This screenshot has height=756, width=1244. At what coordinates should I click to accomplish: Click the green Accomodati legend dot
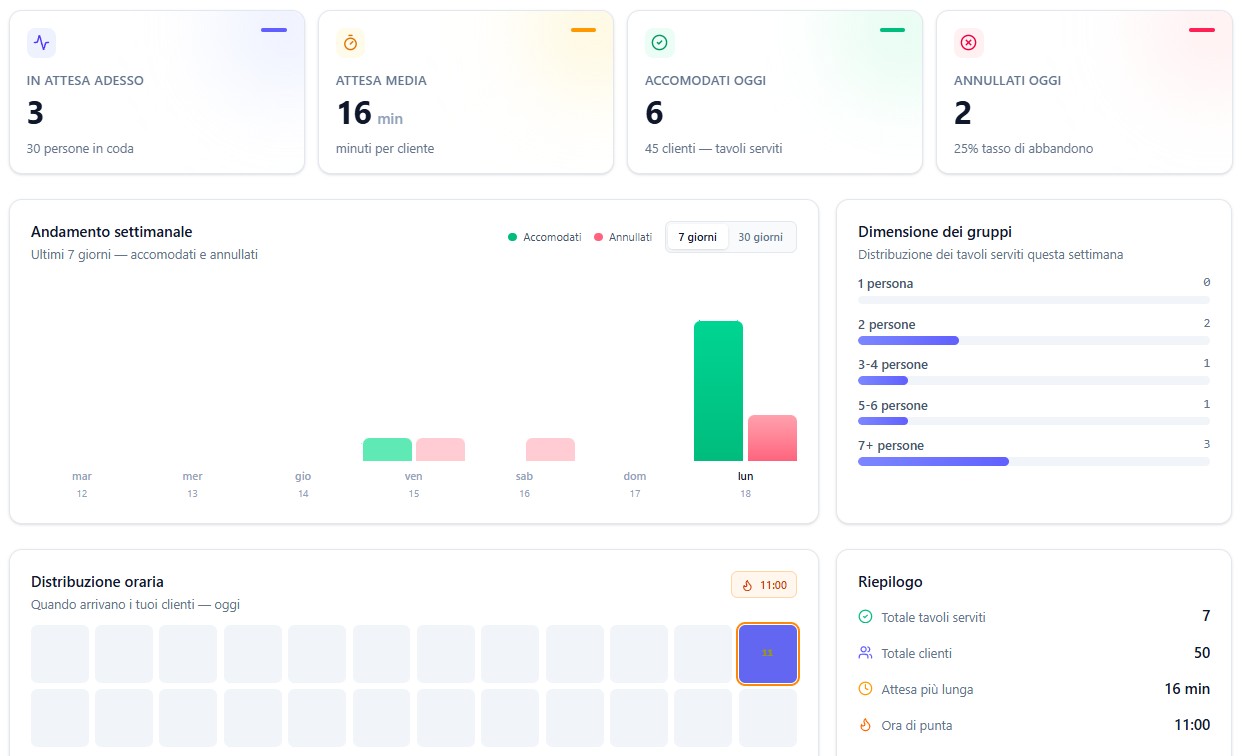[x=513, y=237]
